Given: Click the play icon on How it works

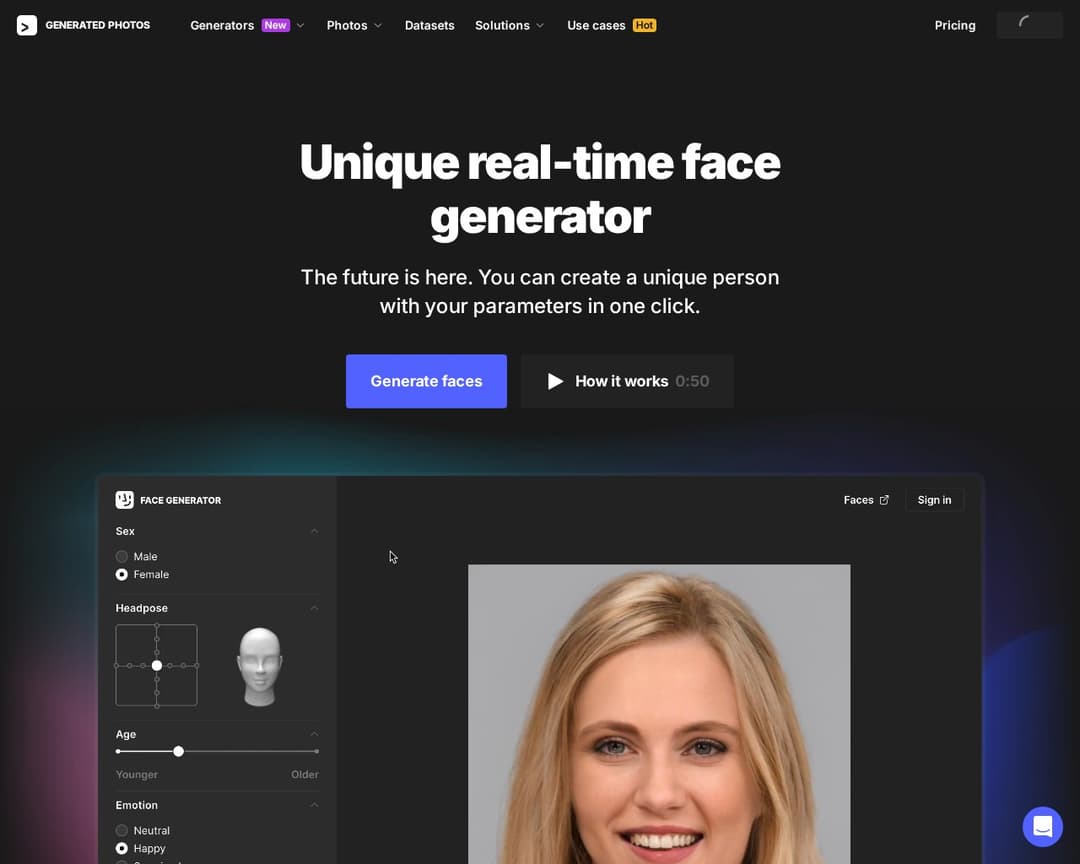Looking at the screenshot, I should coord(555,381).
